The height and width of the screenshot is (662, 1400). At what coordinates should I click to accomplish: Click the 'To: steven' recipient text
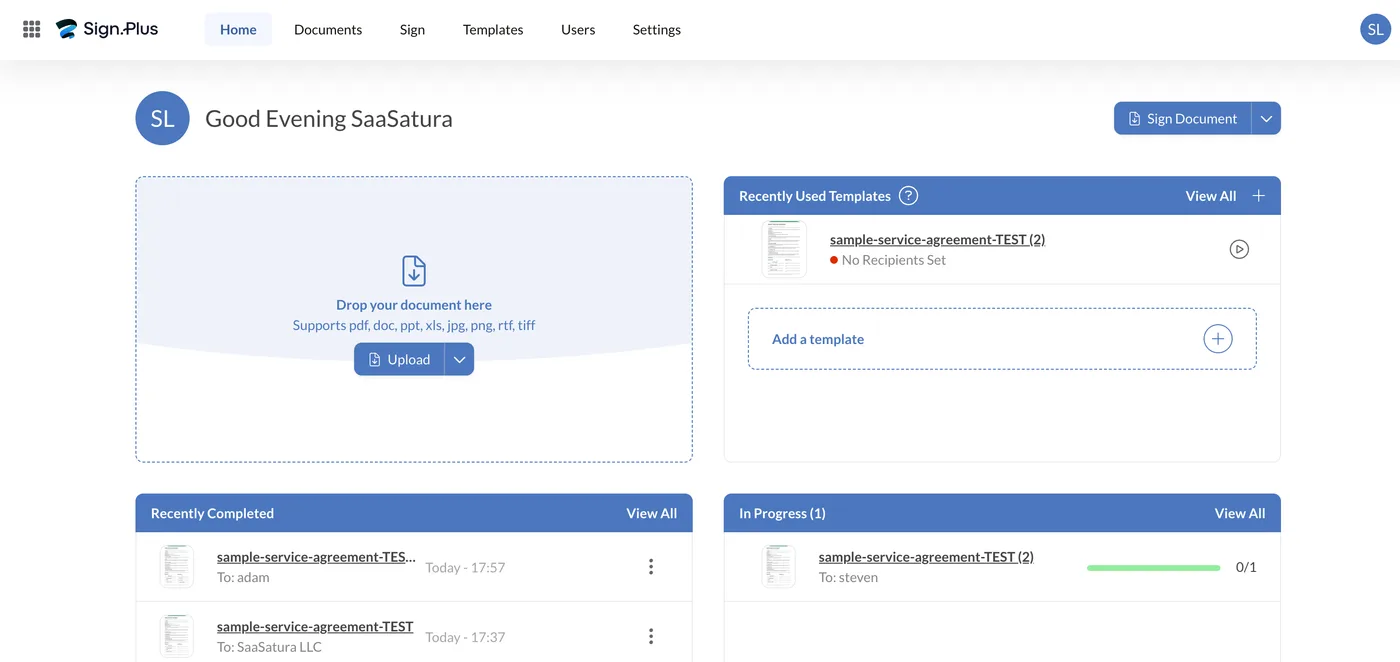(x=848, y=577)
